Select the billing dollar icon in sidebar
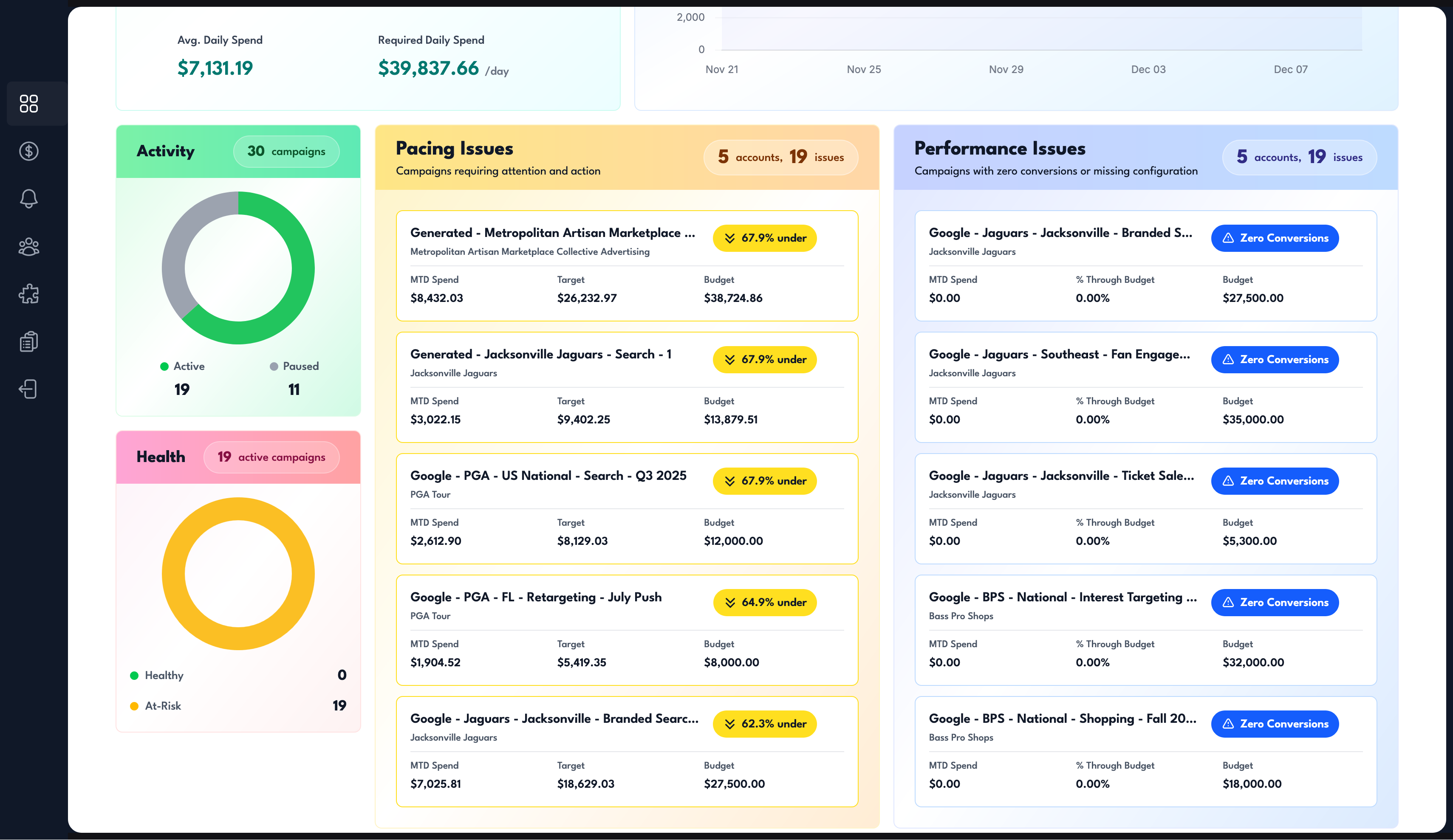This screenshot has height=840, width=1453. [28, 151]
